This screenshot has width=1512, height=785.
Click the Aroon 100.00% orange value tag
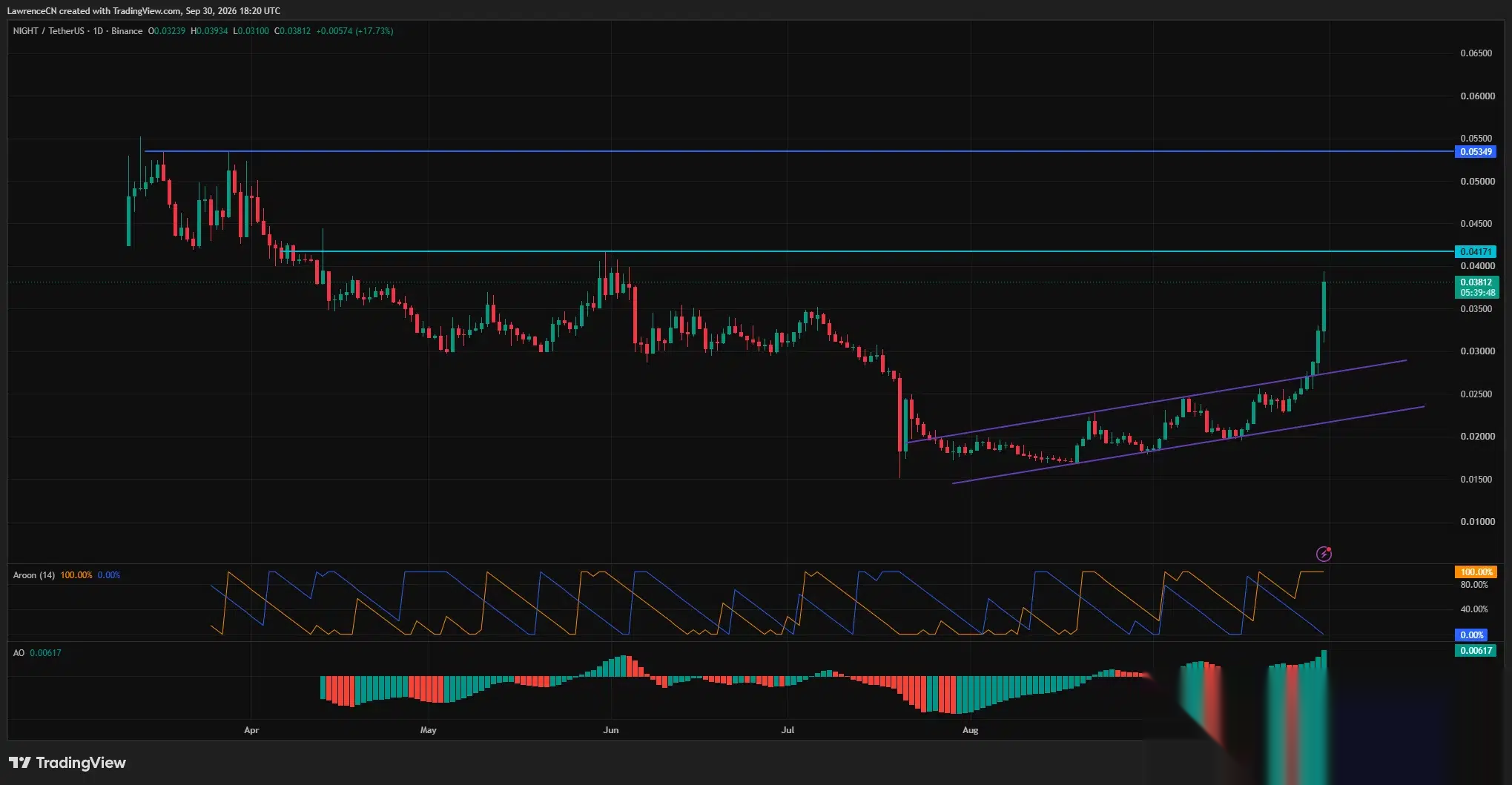[1476, 572]
